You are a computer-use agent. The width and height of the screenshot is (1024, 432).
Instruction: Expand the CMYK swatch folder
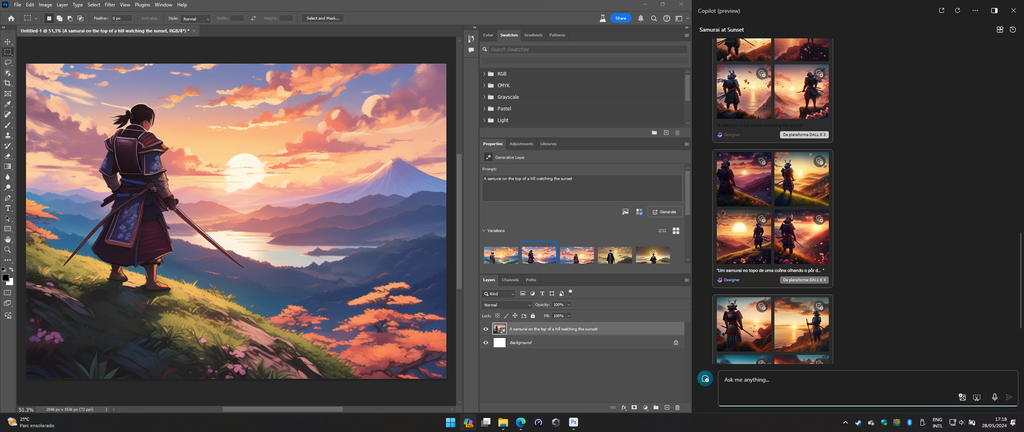pyautogui.click(x=484, y=85)
